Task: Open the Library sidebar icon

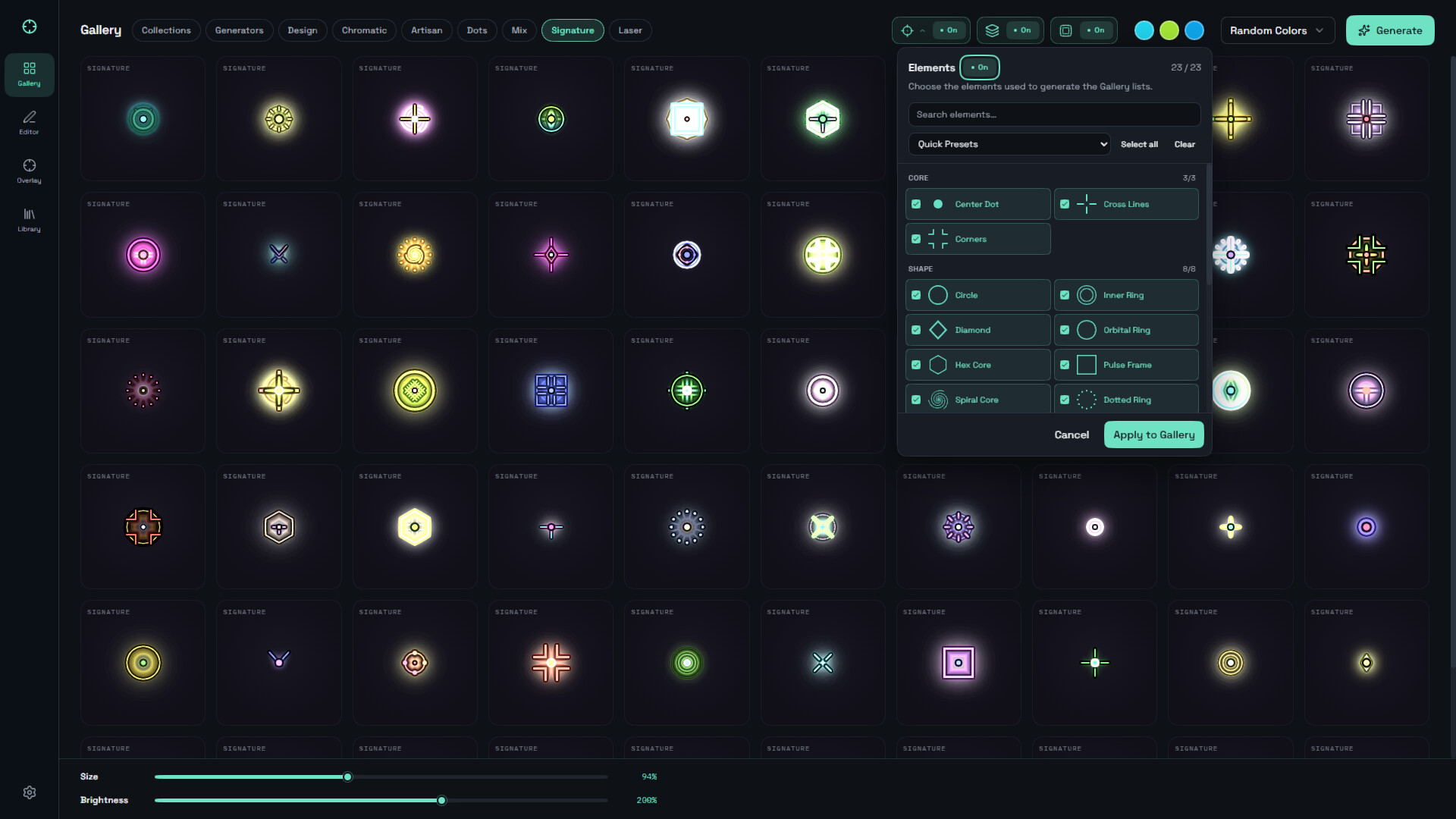Action: coord(29,220)
